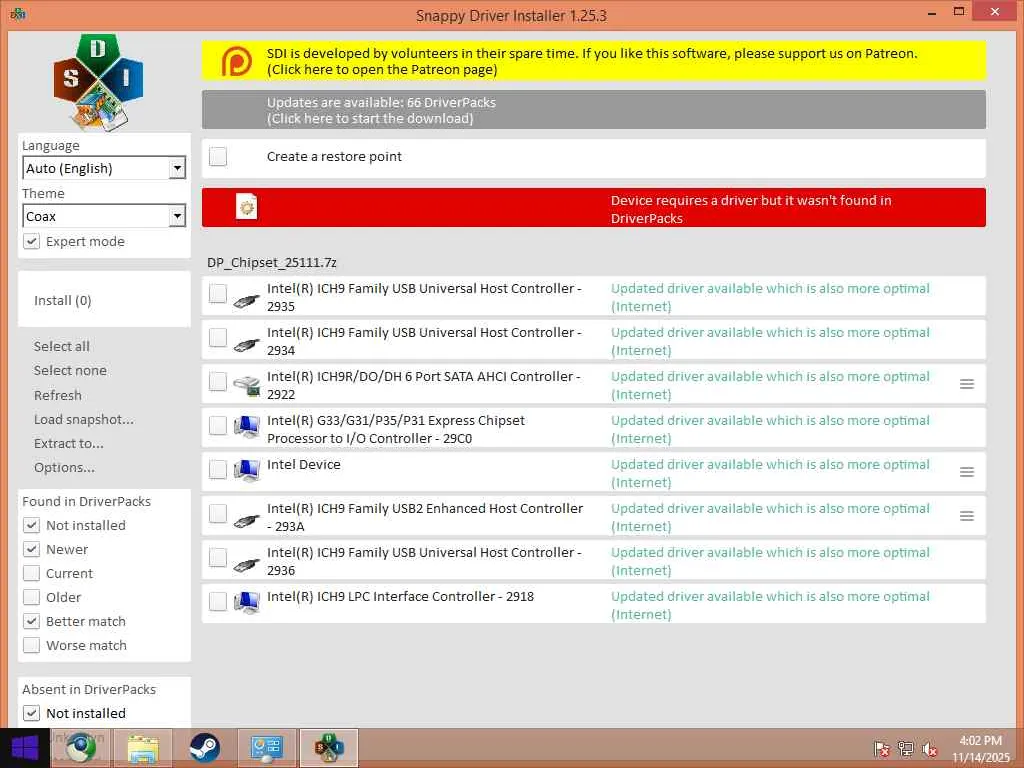The height and width of the screenshot is (768, 1024).
Task: Click the Action Center flag tray icon
Action: (x=881, y=749)
